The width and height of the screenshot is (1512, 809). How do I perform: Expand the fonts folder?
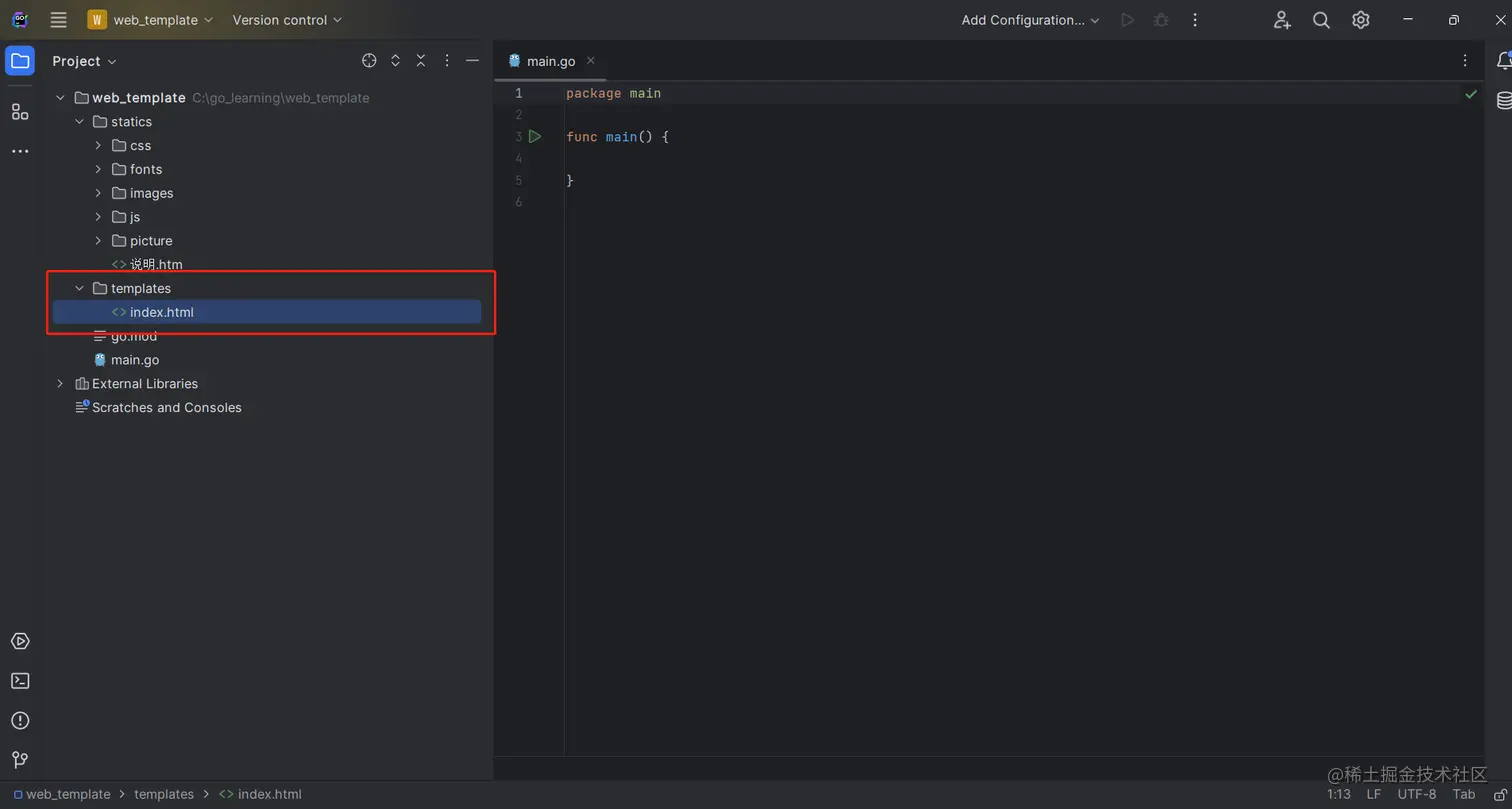coord(98,170)
